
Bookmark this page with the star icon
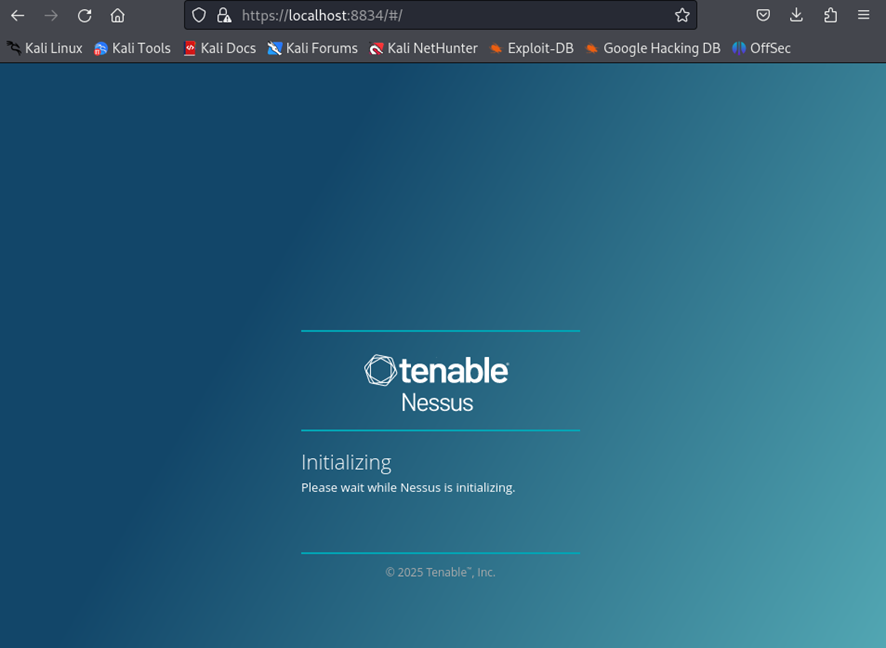pos(682,15)
